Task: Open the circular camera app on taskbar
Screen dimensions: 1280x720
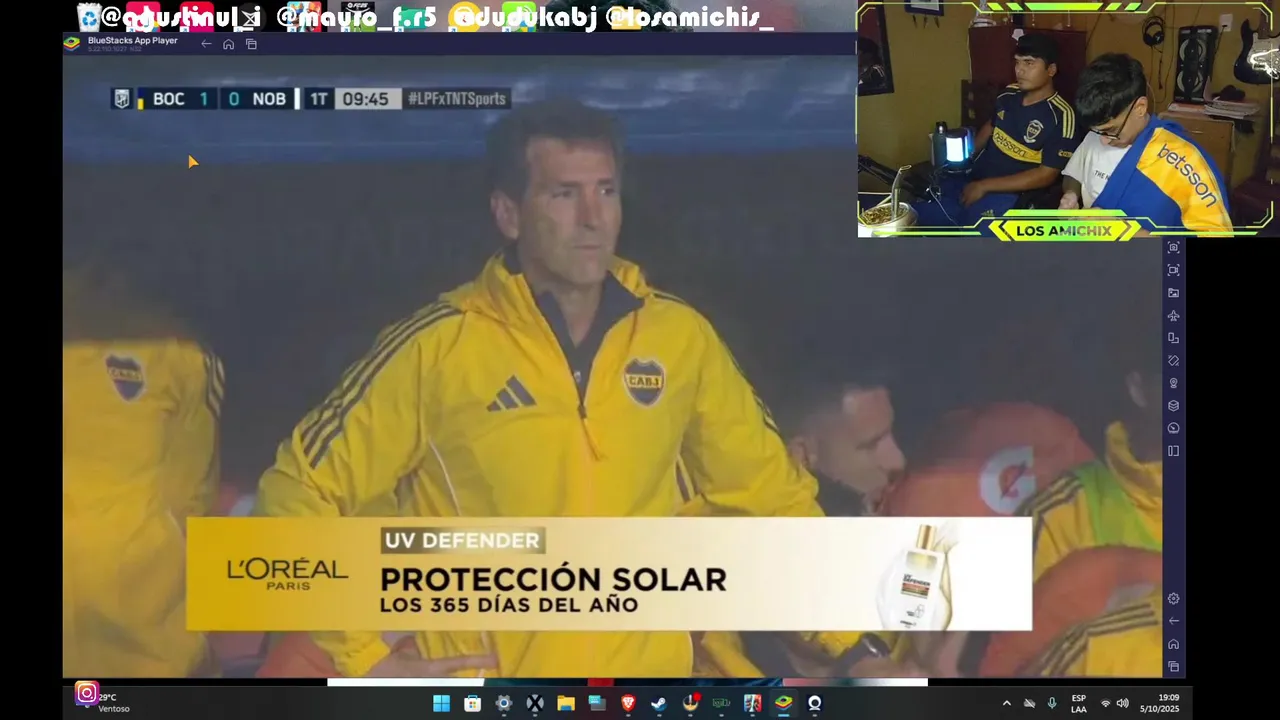Action: pyautogui.click(x=815, y=703)
